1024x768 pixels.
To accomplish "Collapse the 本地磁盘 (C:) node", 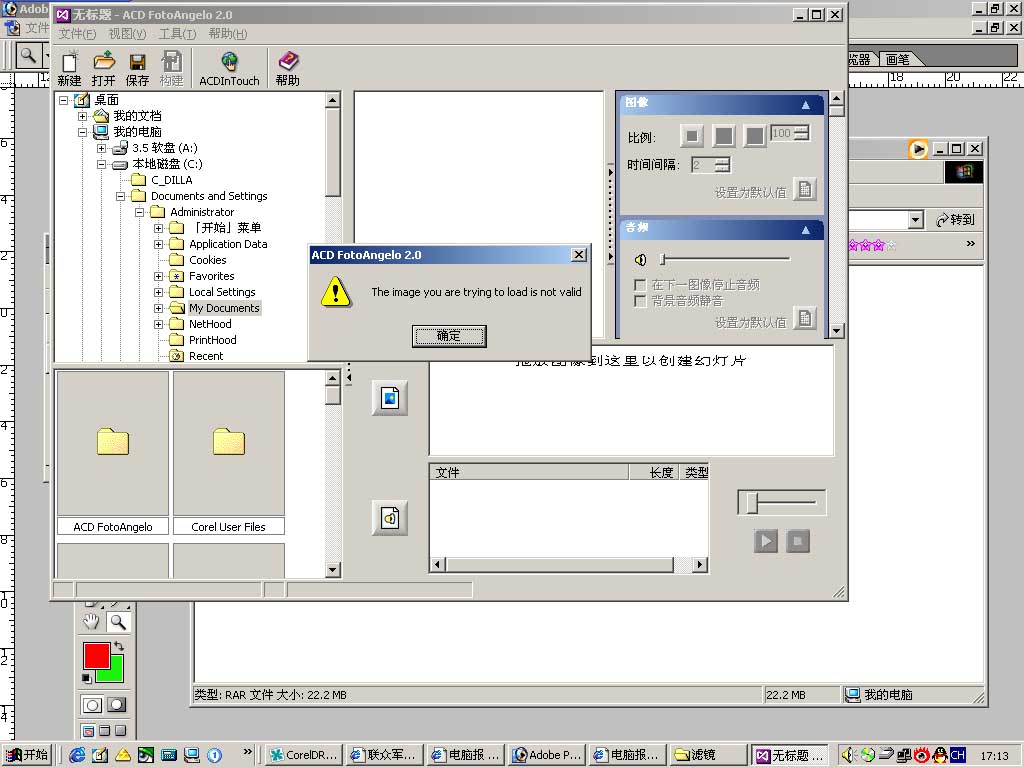I will coord(101,164).
